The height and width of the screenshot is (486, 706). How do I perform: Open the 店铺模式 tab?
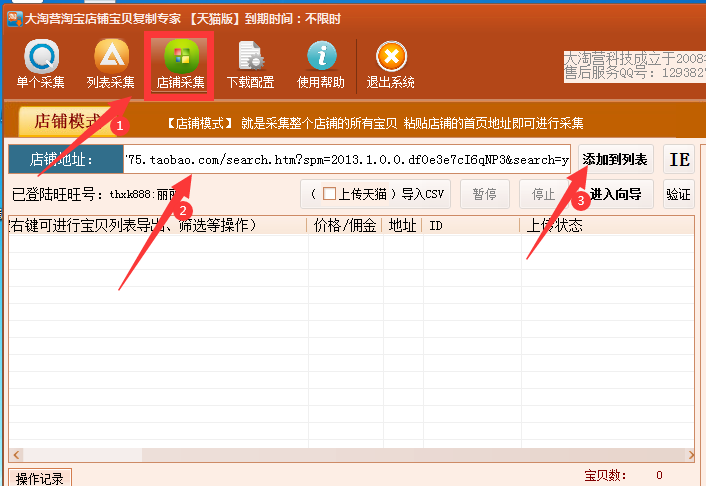click(68, 121)
